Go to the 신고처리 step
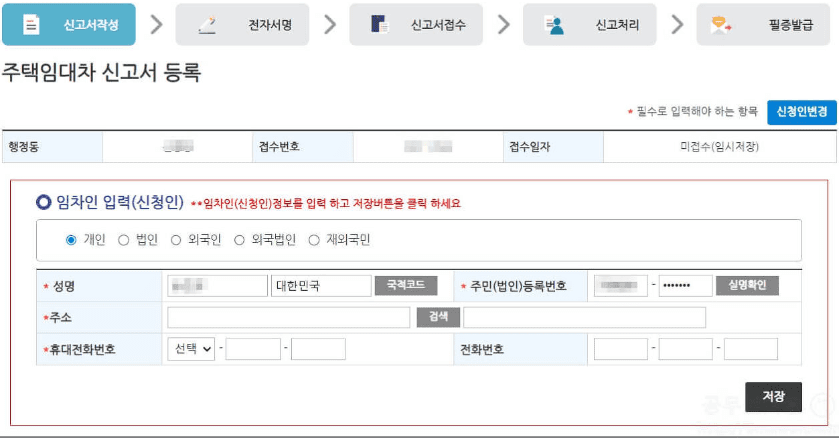 click(590, 25)
